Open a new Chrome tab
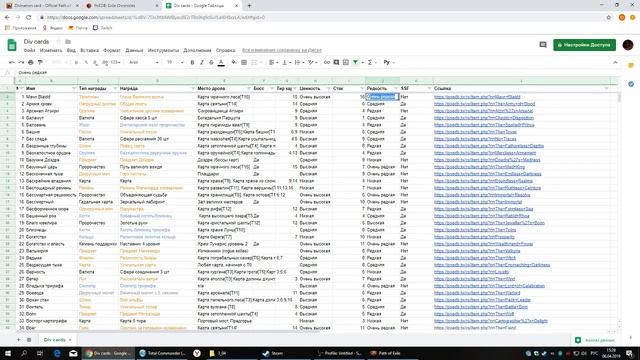The image size is (640, 360). tap(249, 6)
